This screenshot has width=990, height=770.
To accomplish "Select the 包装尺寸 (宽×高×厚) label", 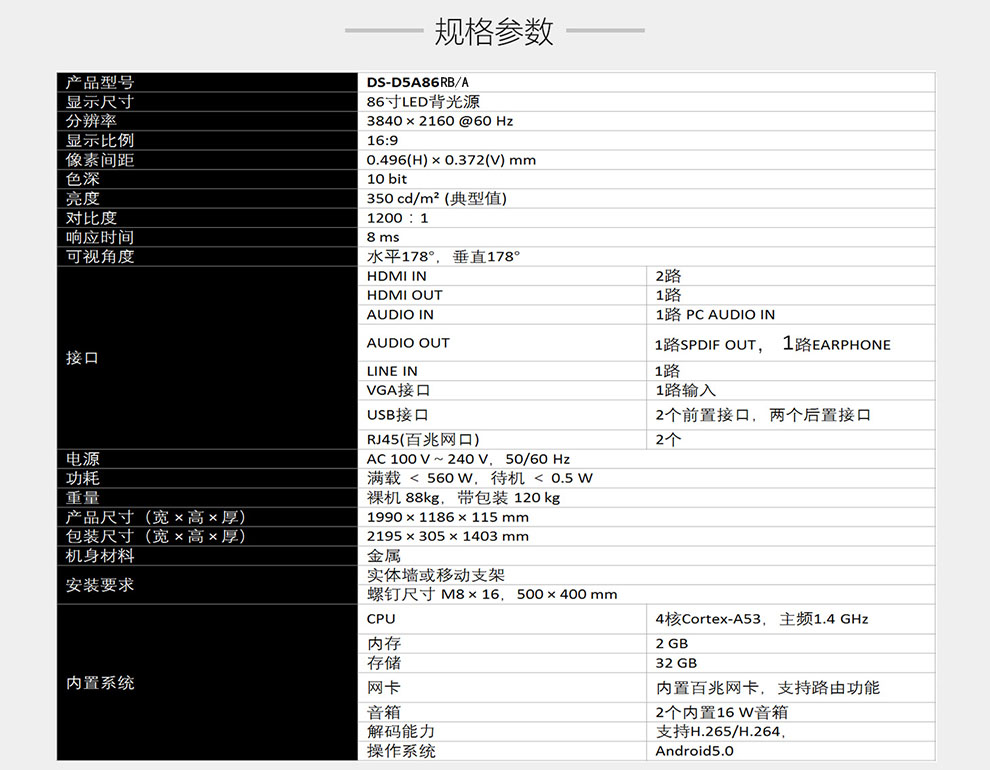I will point(155,536).
